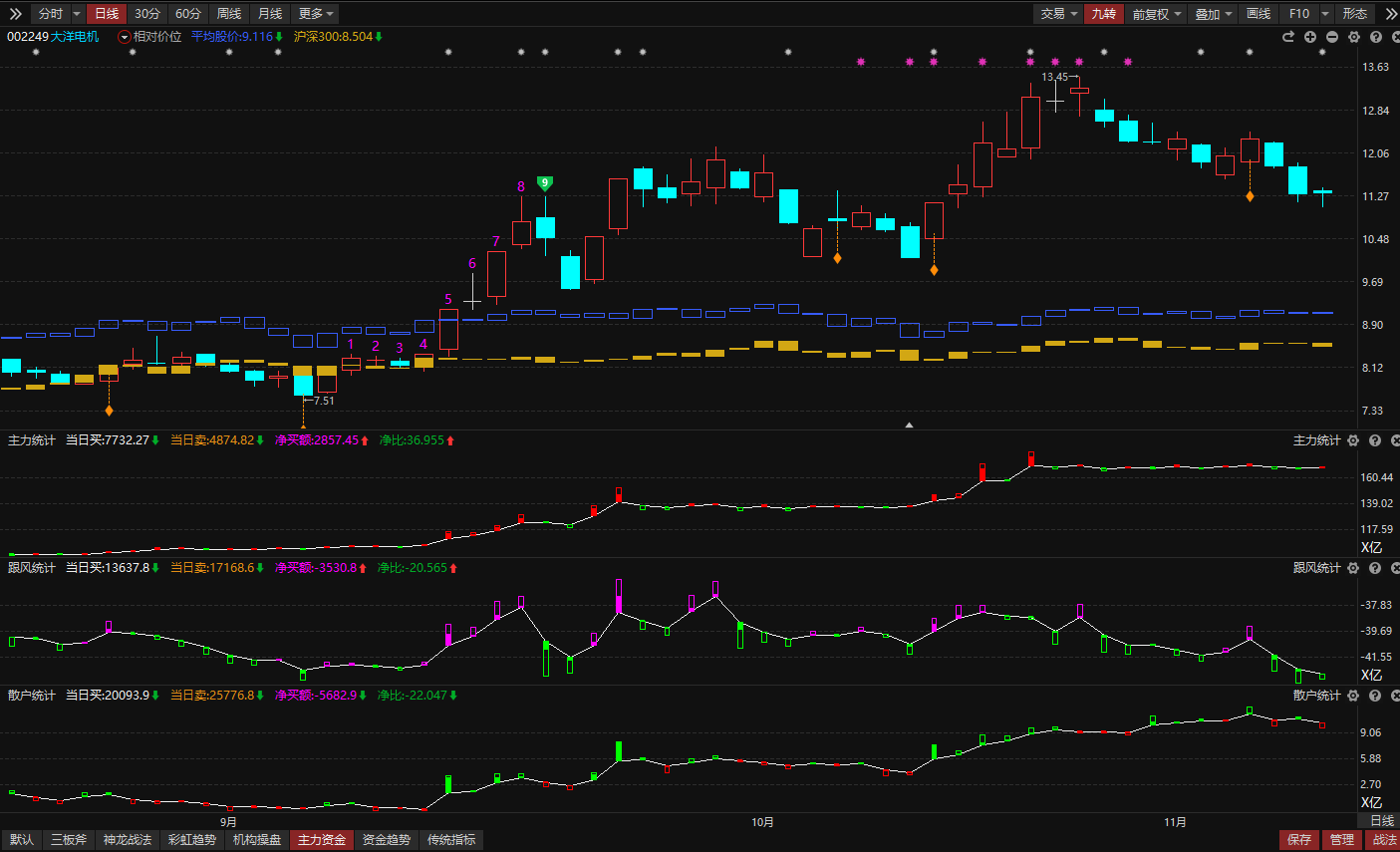Click the 日线 label at bottom right
Viewport: 1400px width, 852px height.
point(1382,821)
